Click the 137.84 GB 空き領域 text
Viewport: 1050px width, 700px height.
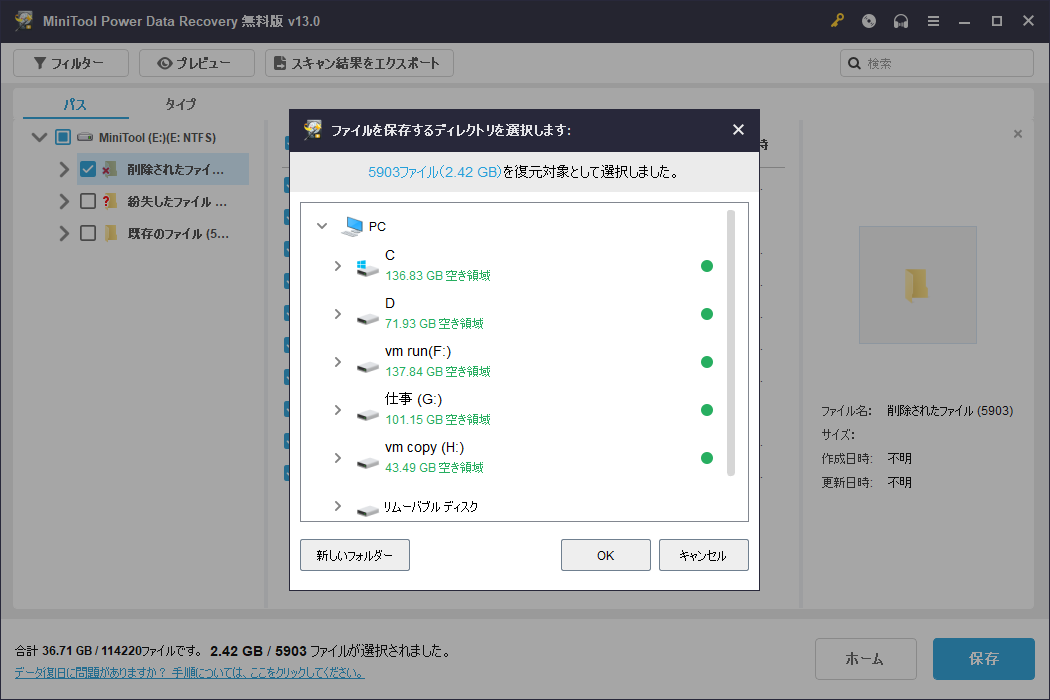(438, 371)
